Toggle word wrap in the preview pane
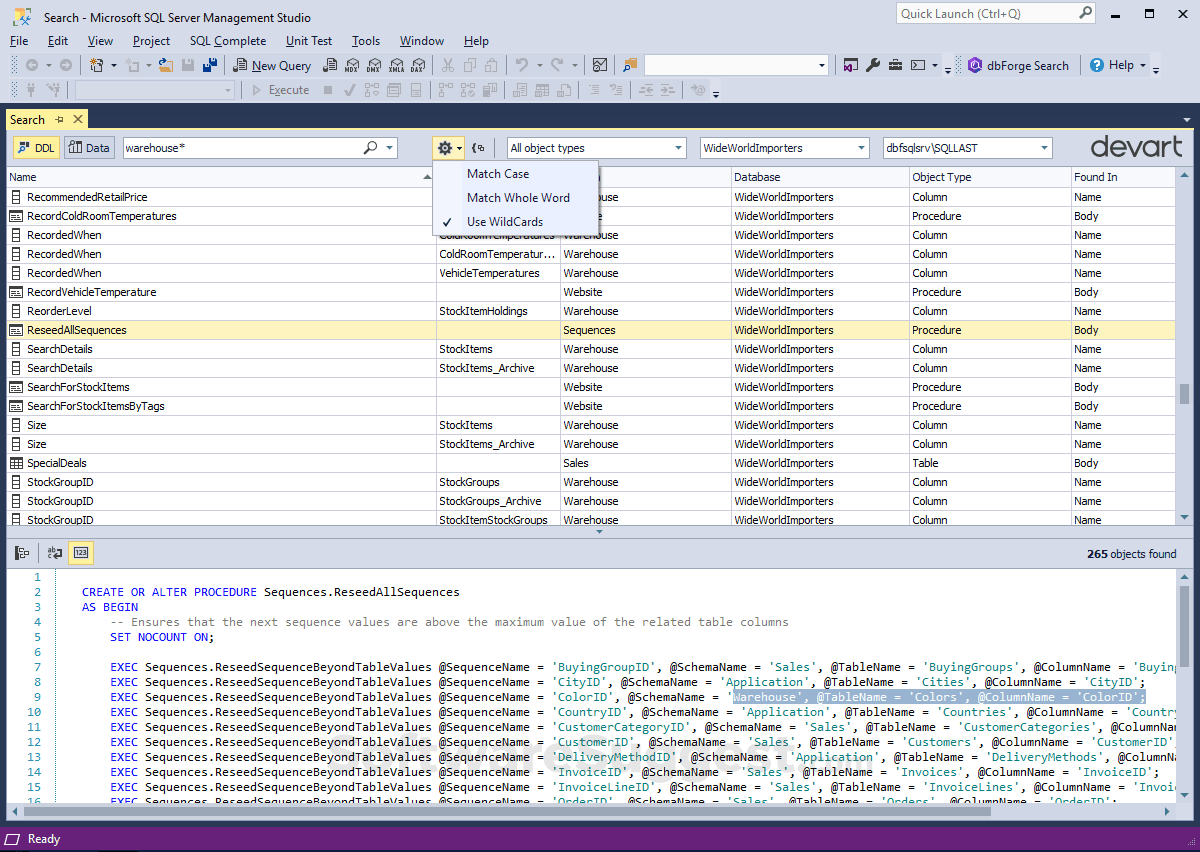Viewport: 1200px width, 852px height. tap(54, 552)
